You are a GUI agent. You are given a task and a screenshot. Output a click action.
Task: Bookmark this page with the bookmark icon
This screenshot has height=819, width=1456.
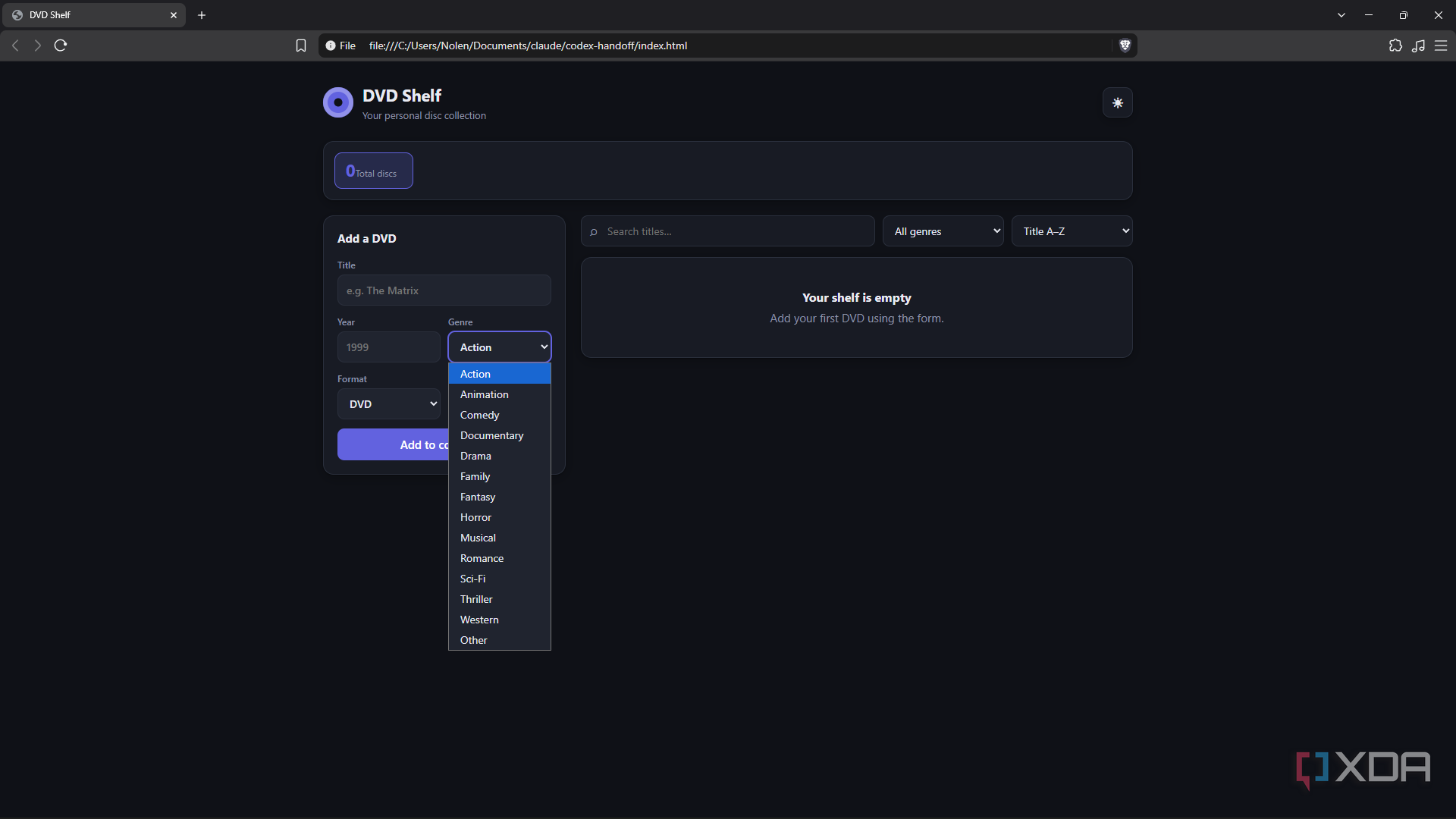pyautogui.click(x=301, y=45)
